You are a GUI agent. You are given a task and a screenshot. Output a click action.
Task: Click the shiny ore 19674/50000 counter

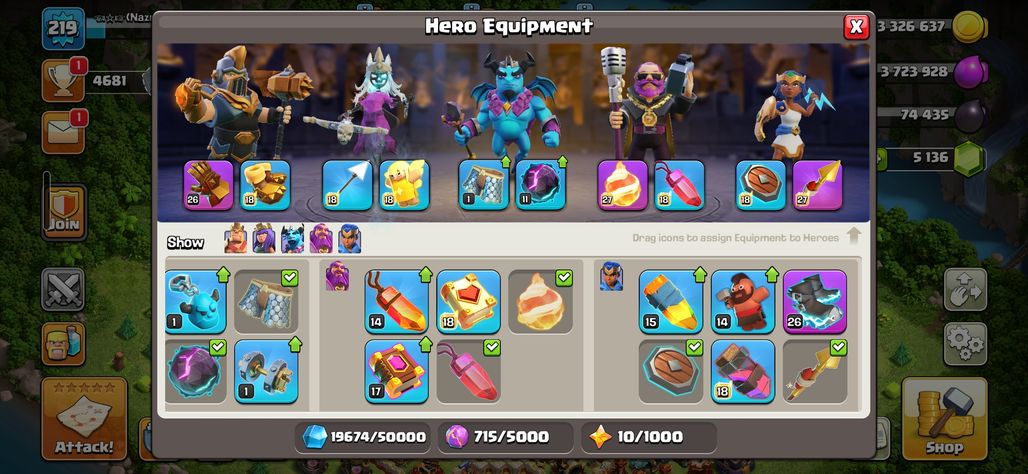pos(363,437)
